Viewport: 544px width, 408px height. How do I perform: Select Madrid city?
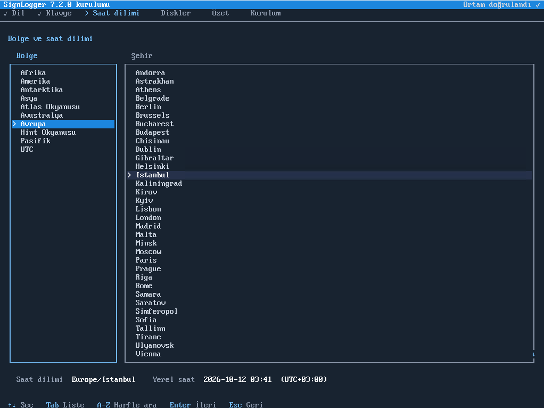[x=330, y=226]
